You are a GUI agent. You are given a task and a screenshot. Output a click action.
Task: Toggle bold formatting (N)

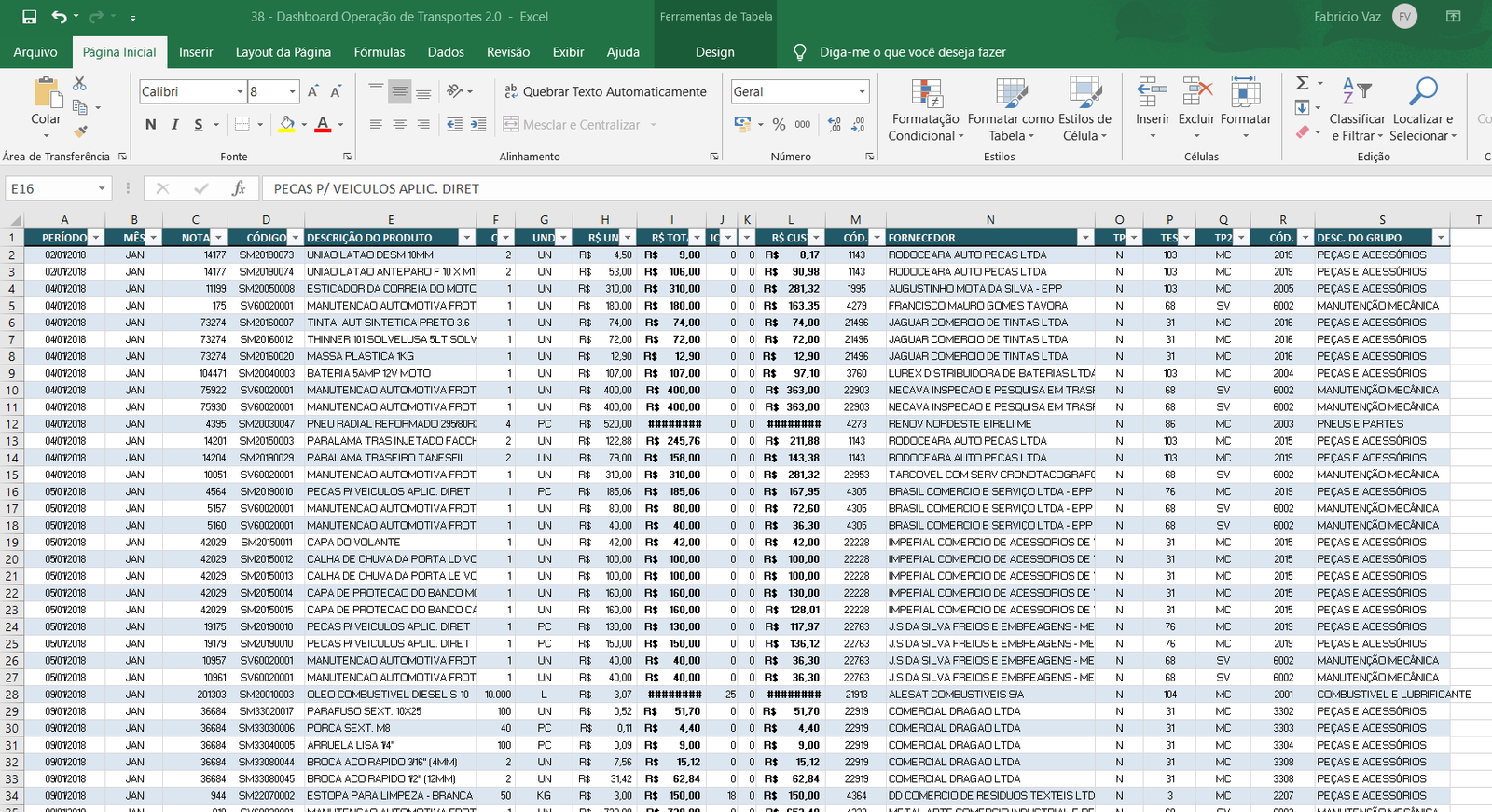coord(151,124)
